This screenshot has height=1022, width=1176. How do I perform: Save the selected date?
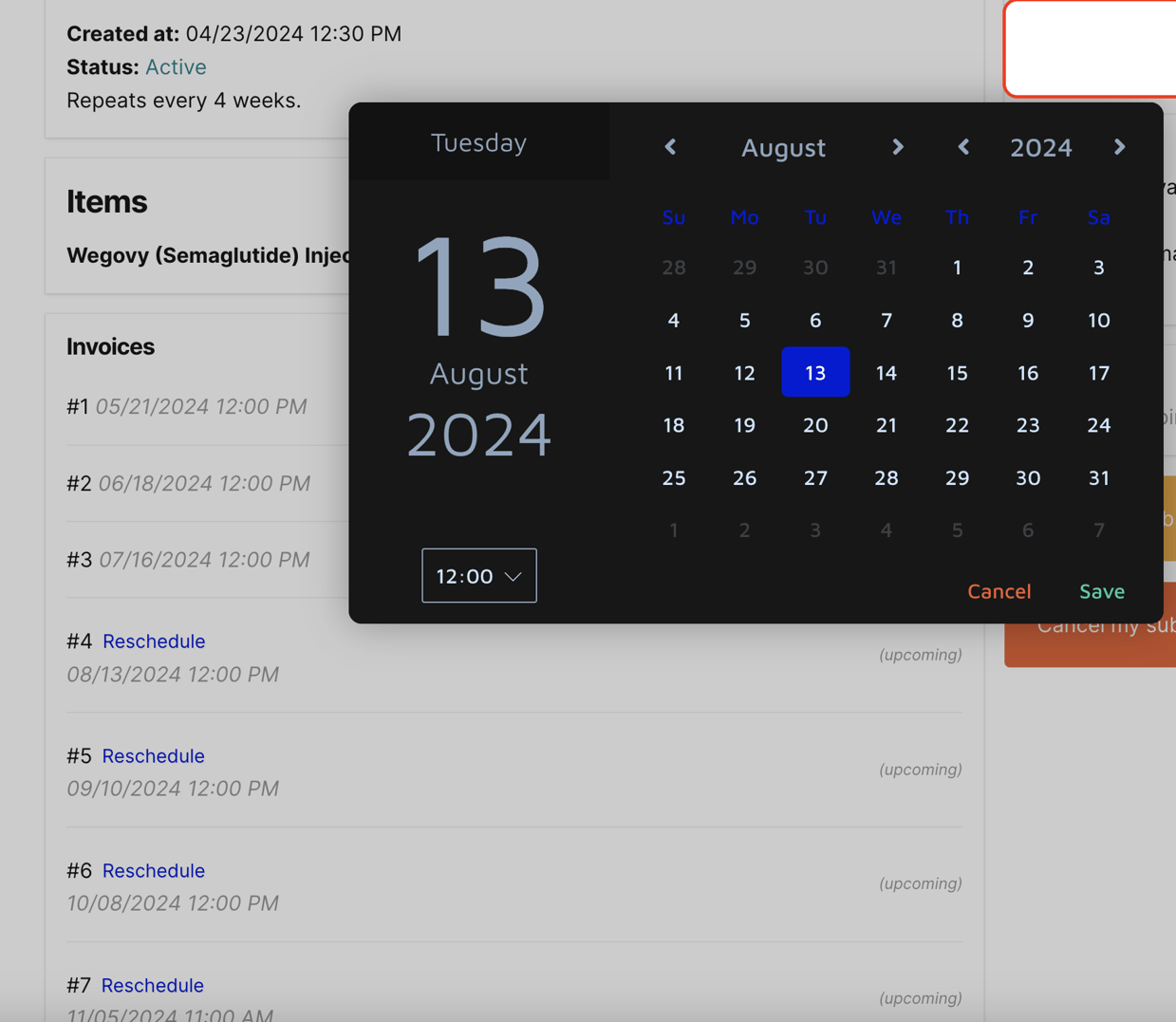[x=1101, y=591]
